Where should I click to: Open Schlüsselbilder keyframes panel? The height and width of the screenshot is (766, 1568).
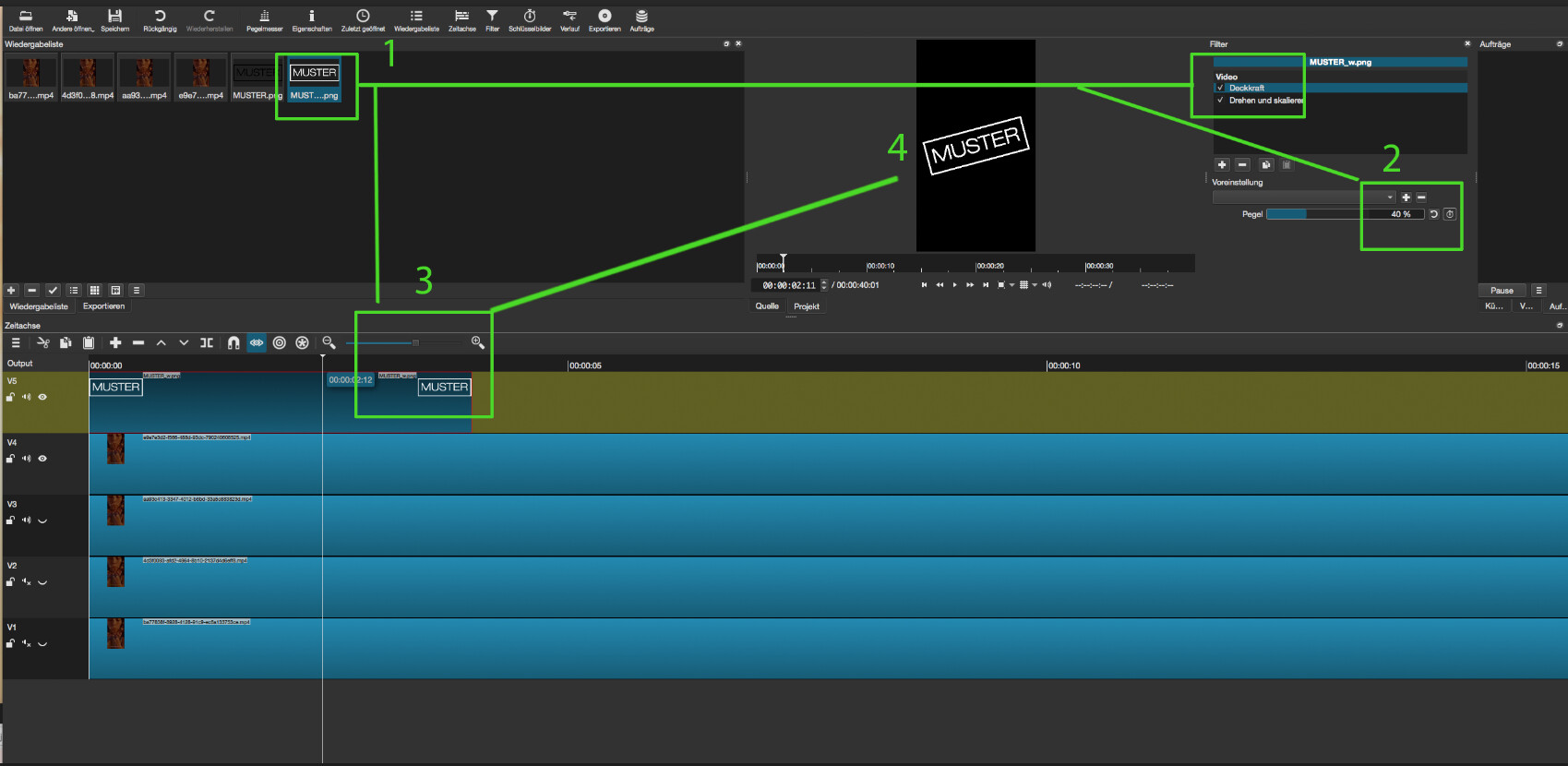(530, 20)
